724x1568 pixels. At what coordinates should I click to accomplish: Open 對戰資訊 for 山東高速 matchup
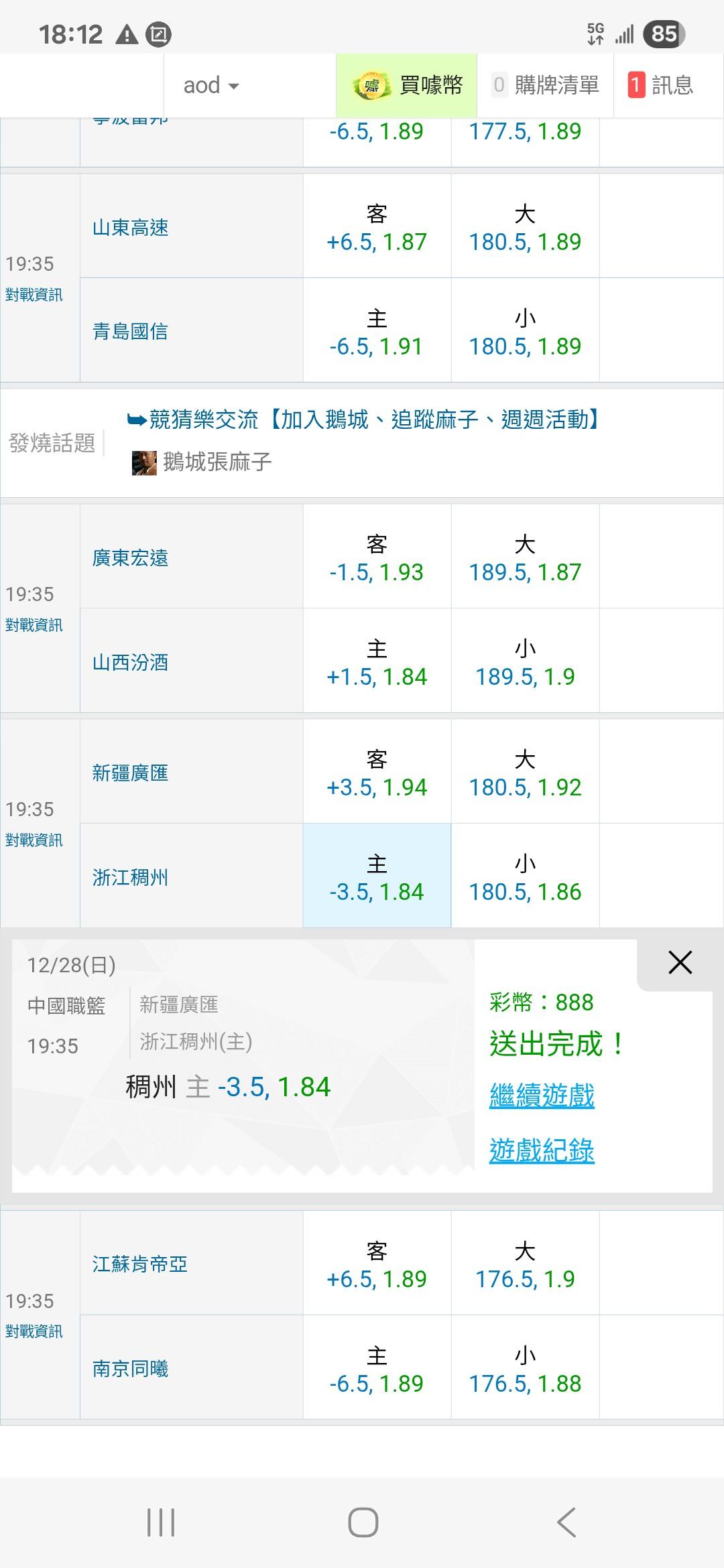pyautogui.click(x=34, y=295)
